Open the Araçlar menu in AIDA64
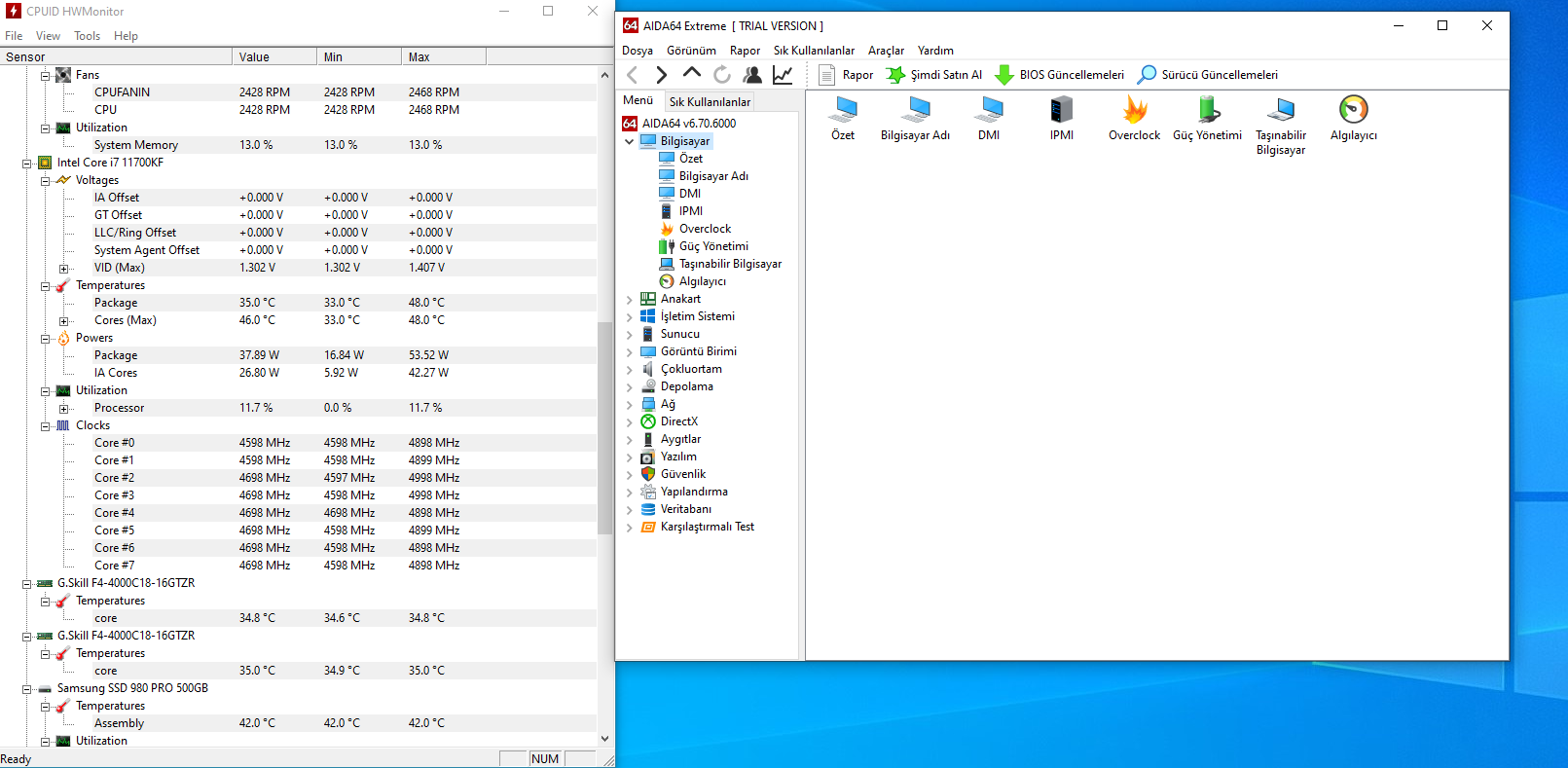Viewport: 1568px width, 768px height. point(886,51)
